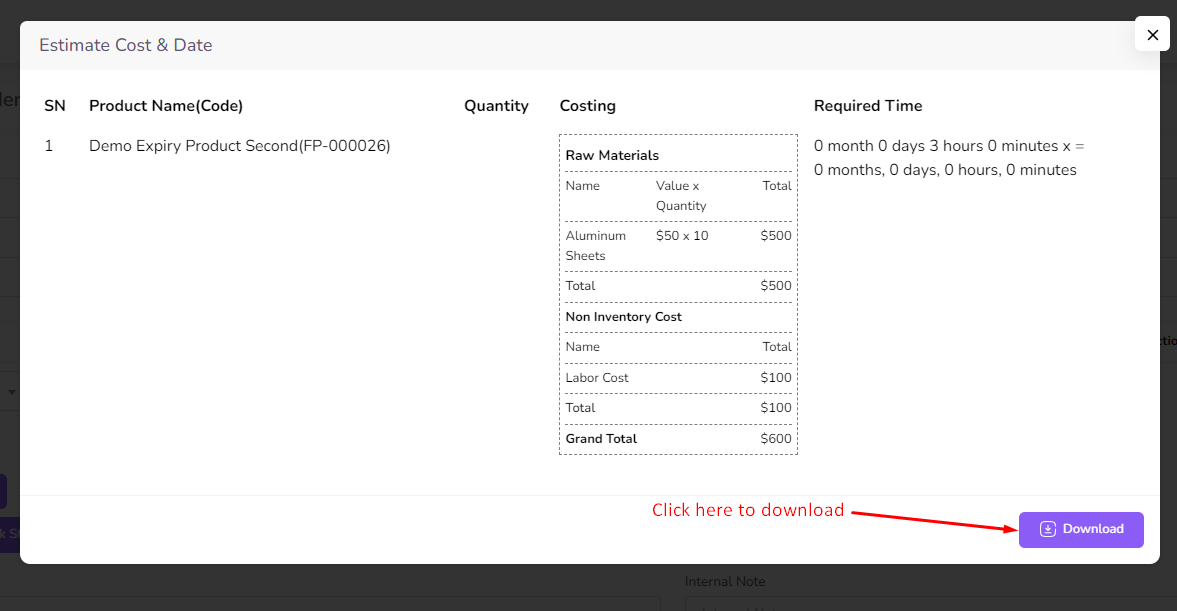Expand the dimmed dropdown arrow behind the dialog
The height and width of the screenshot is (611, 1177).
[12, 392]
